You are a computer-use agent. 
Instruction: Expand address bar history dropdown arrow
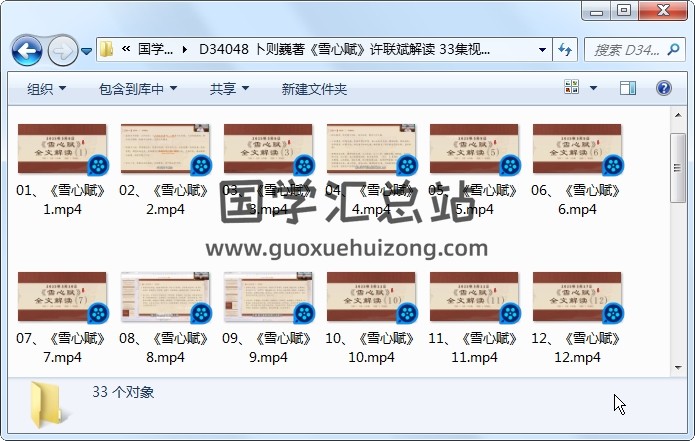pyautogui.click(x=542, y=49)
